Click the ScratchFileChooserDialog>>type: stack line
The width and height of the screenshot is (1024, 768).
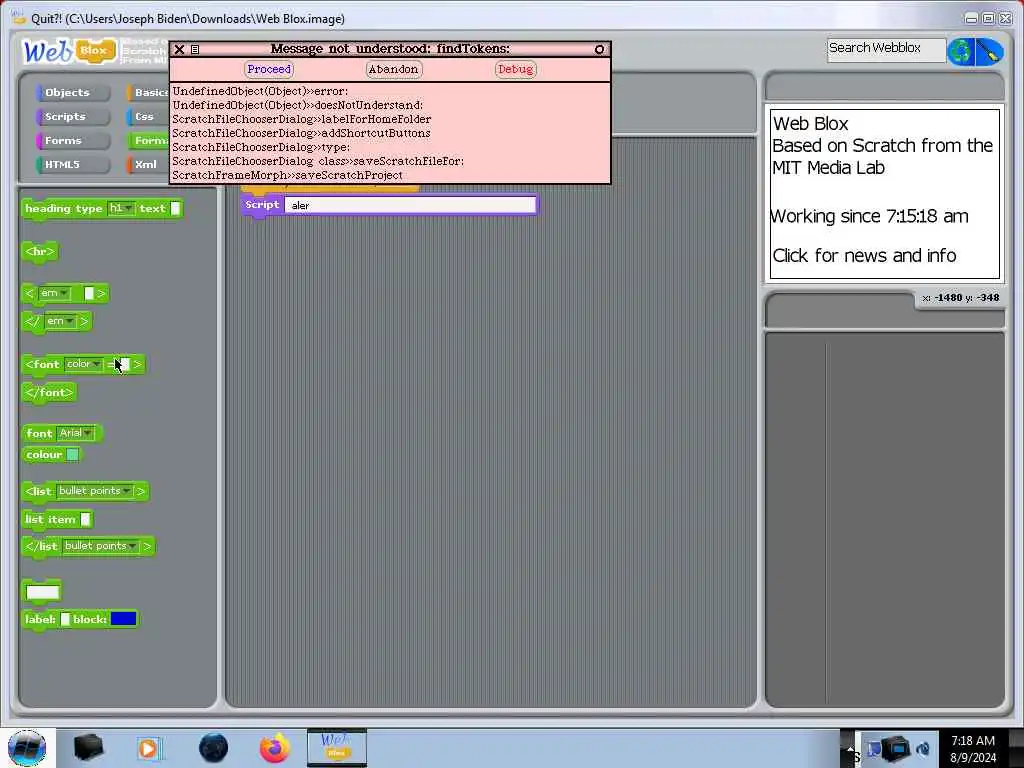tap(261, 148)
